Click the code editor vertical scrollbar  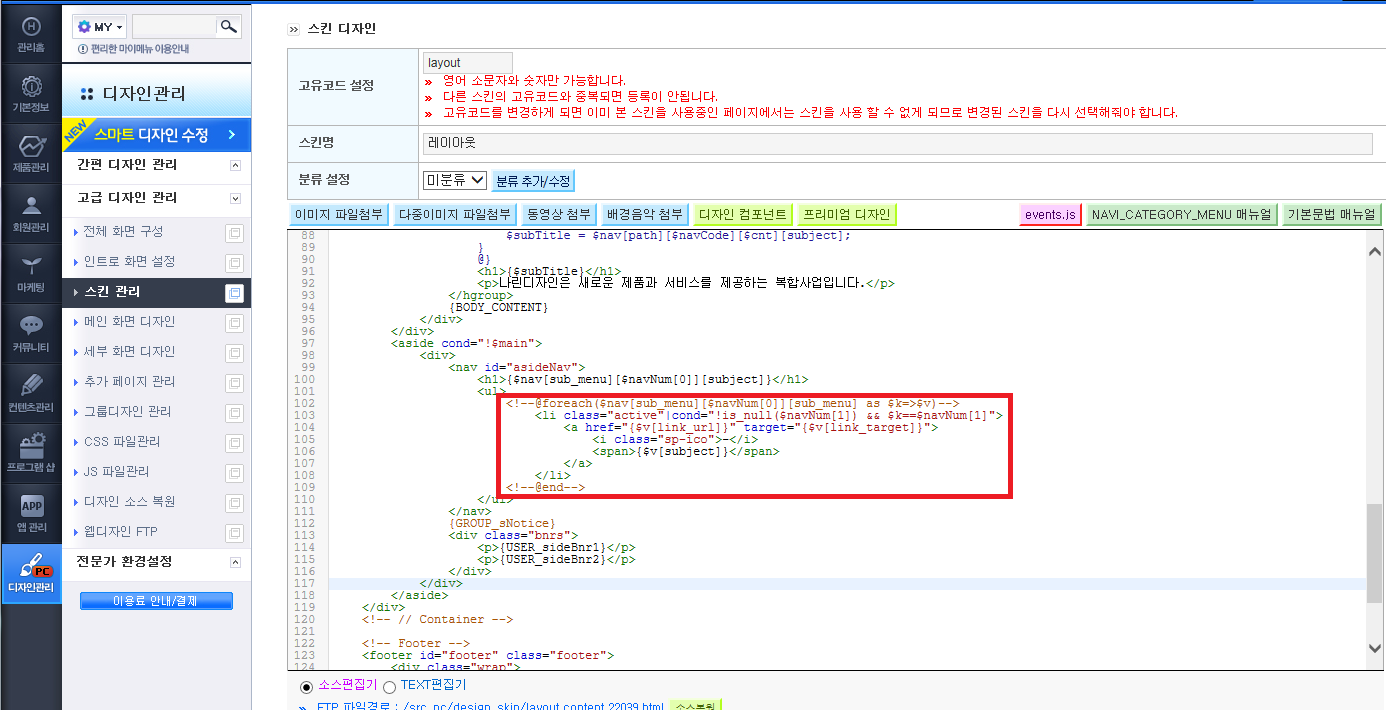point(1376,448)
